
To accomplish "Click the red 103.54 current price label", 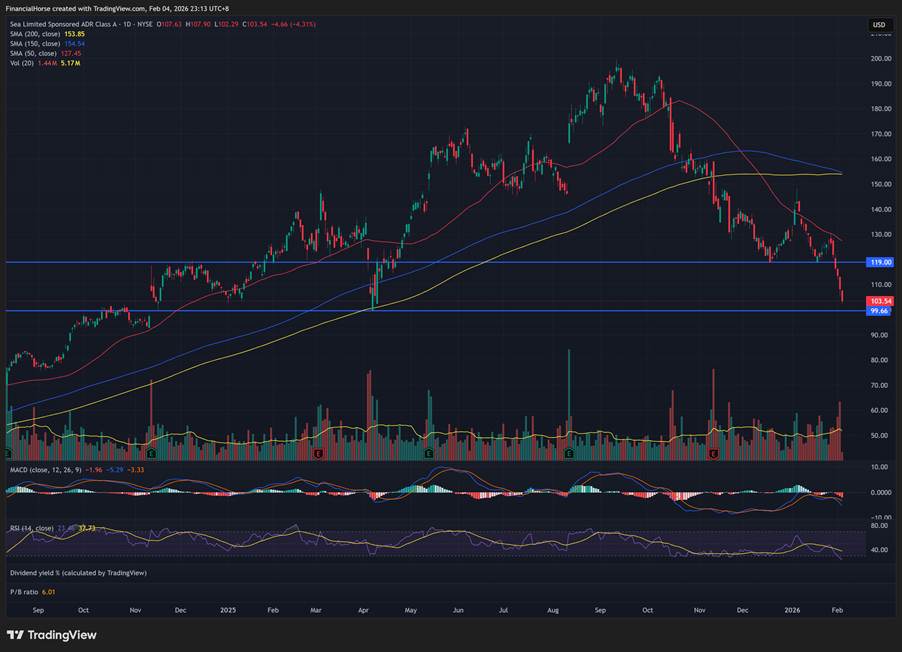I will (879, 300).
